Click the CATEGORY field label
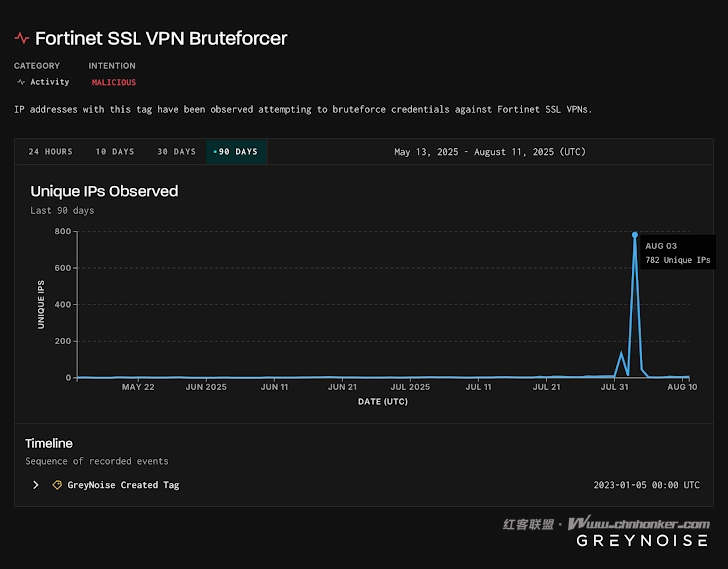The width and height of the screenshot is (728, 569). tap(37, 66)
